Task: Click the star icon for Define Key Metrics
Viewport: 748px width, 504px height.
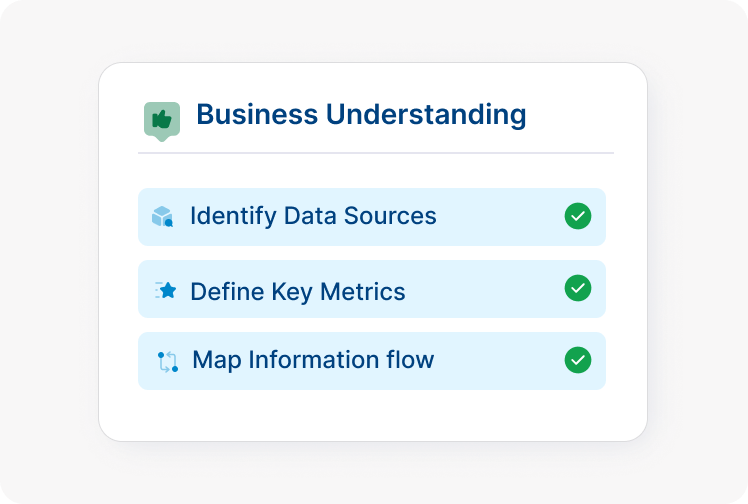Action: coord(166,290)
